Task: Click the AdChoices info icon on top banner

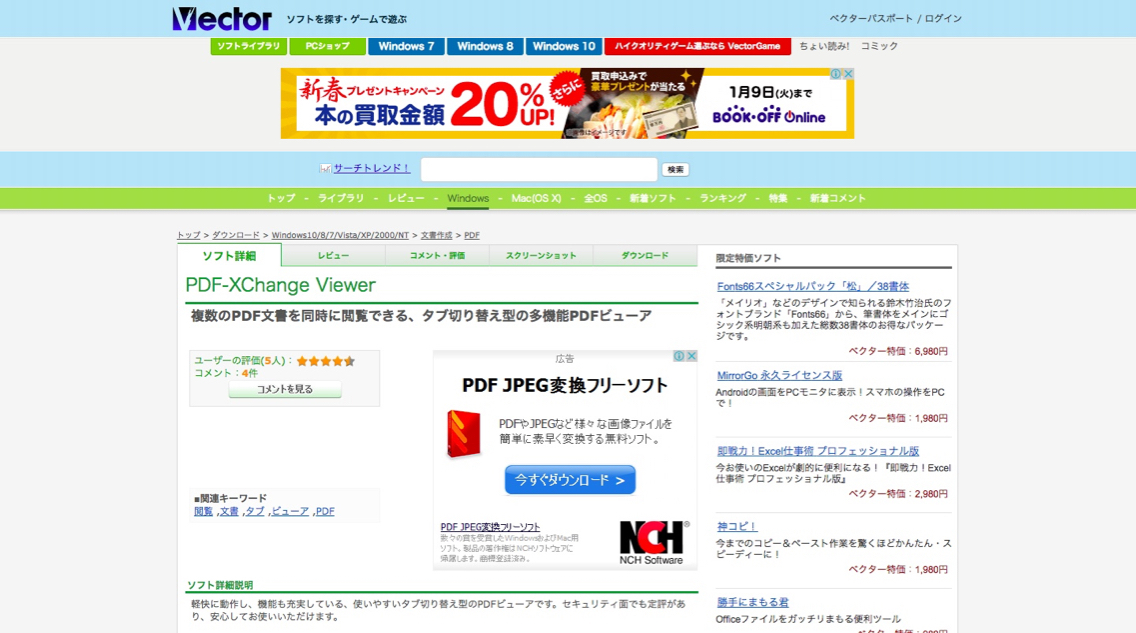Action: (x=837, y=74)
